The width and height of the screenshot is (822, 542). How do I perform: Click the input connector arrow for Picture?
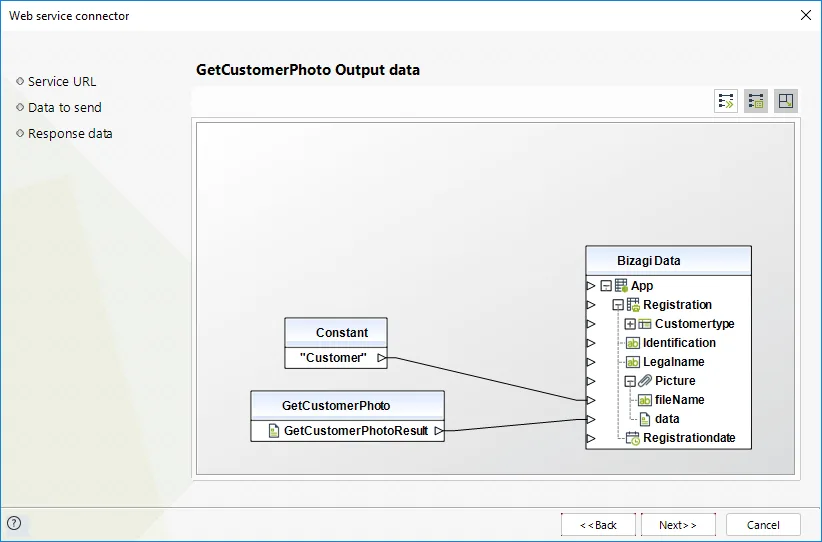[591, 381]
